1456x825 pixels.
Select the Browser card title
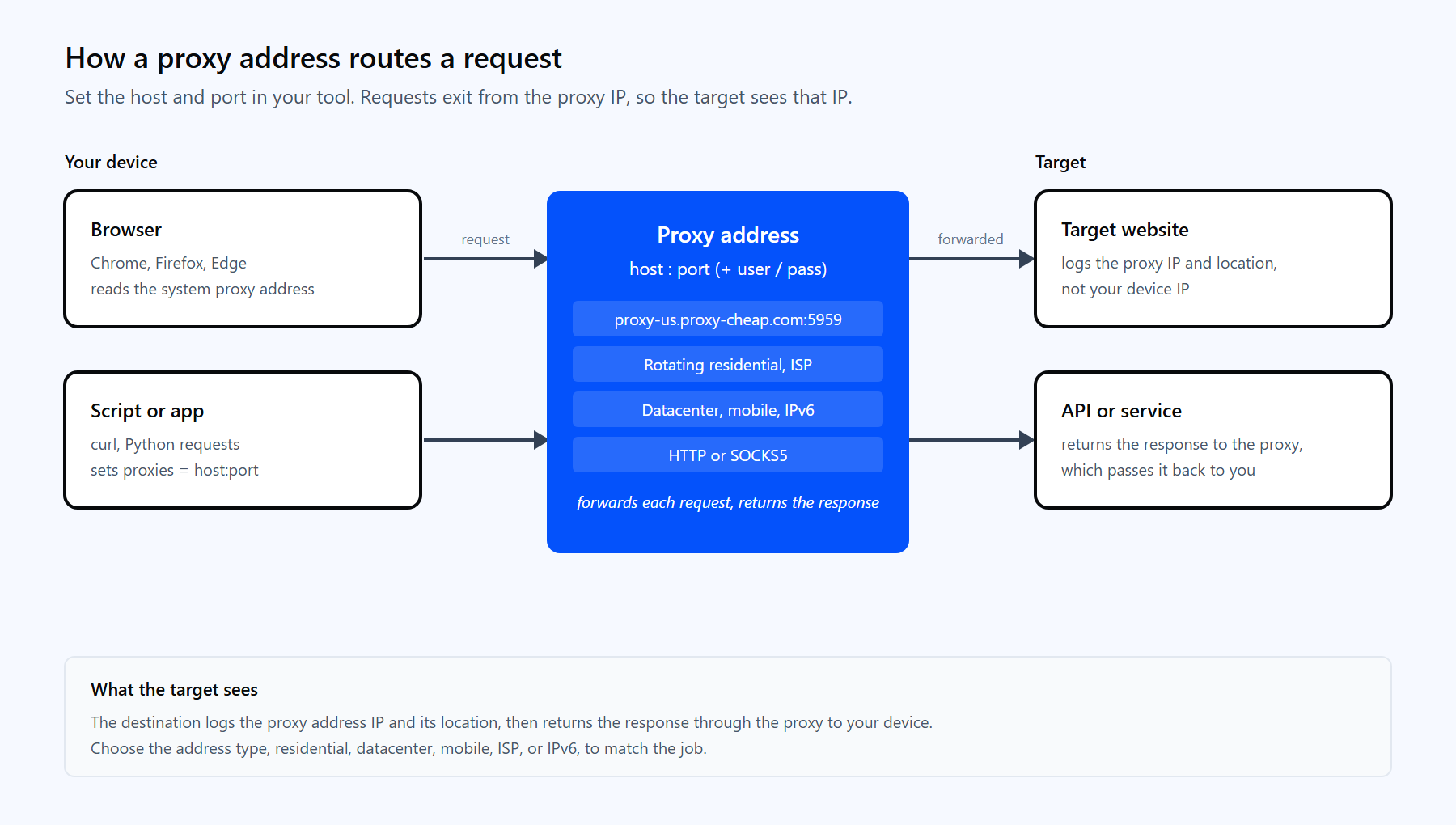click(126, 230)
